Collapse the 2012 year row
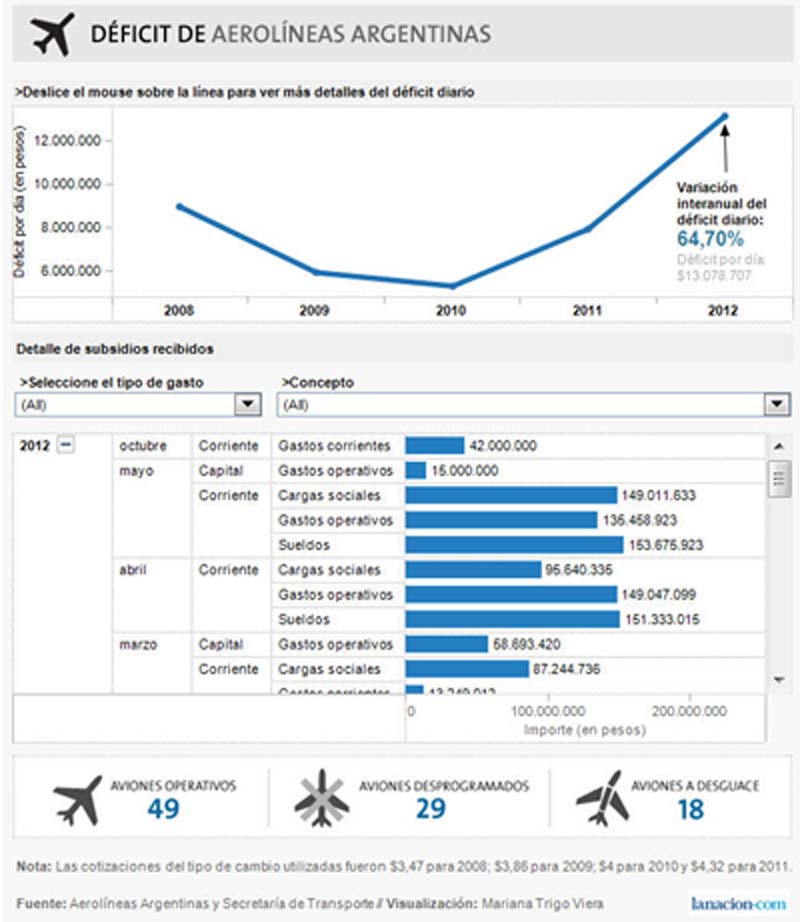Screen dimensions: 800x922 pyautogui.click(x=66, y=445)
